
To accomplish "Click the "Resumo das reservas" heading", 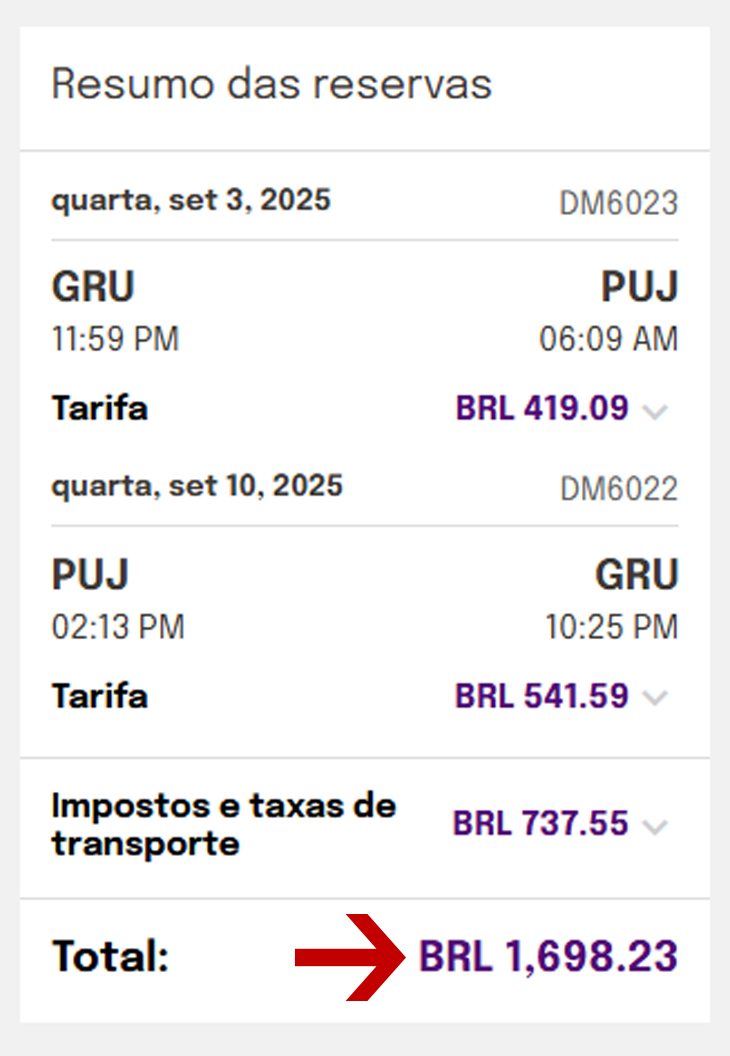I will [271, 83].
